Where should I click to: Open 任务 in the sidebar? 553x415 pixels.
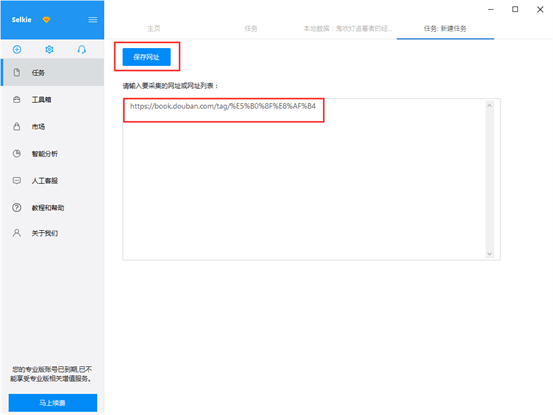tap(52, 72)
